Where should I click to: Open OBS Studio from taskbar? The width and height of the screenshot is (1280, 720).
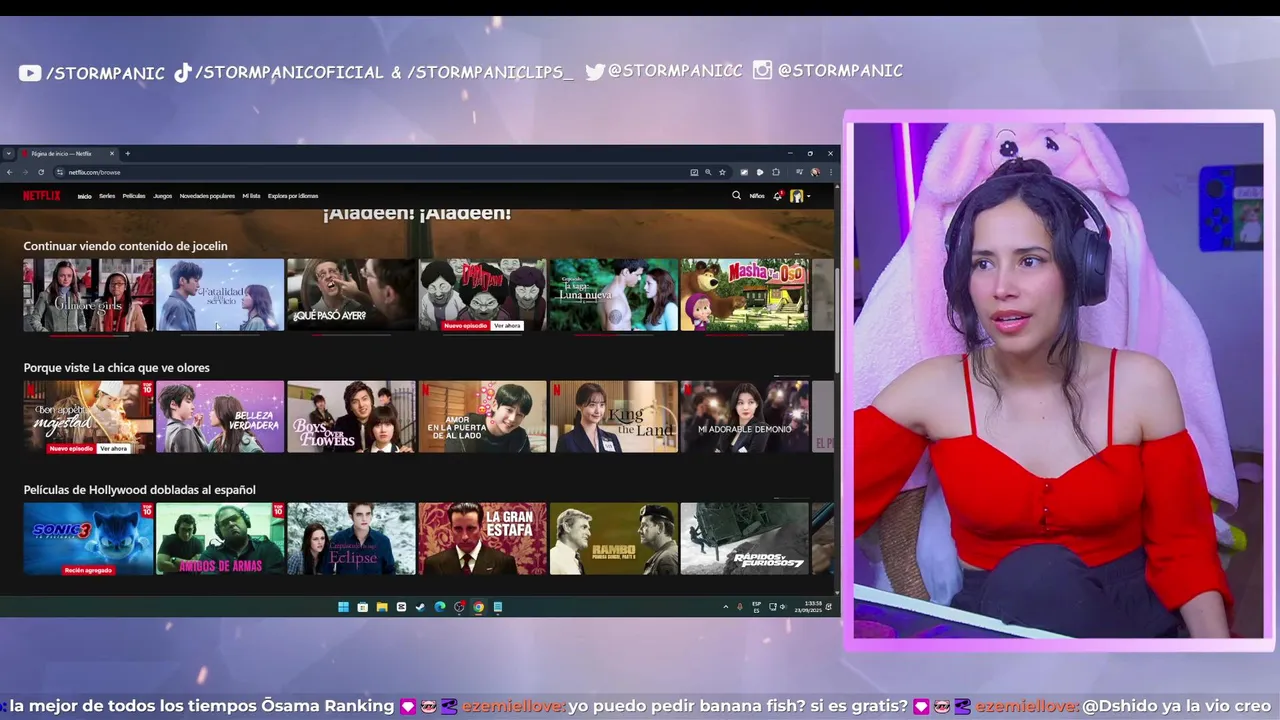(459, 607)
